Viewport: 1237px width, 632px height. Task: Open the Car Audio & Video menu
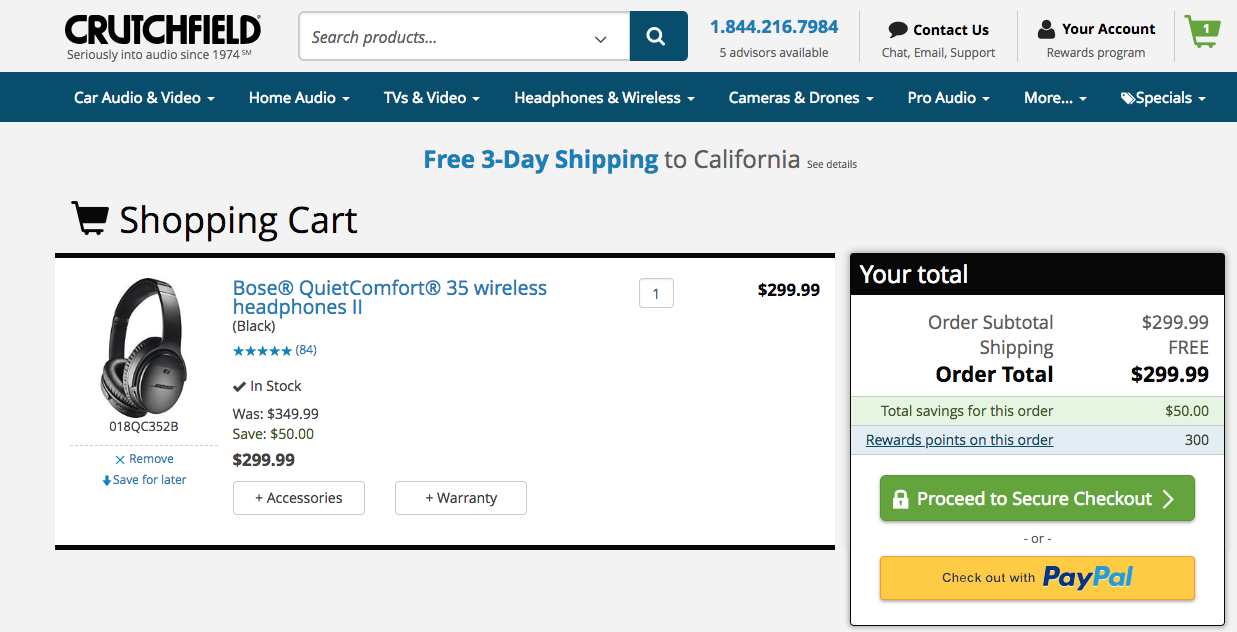[144, 98]
